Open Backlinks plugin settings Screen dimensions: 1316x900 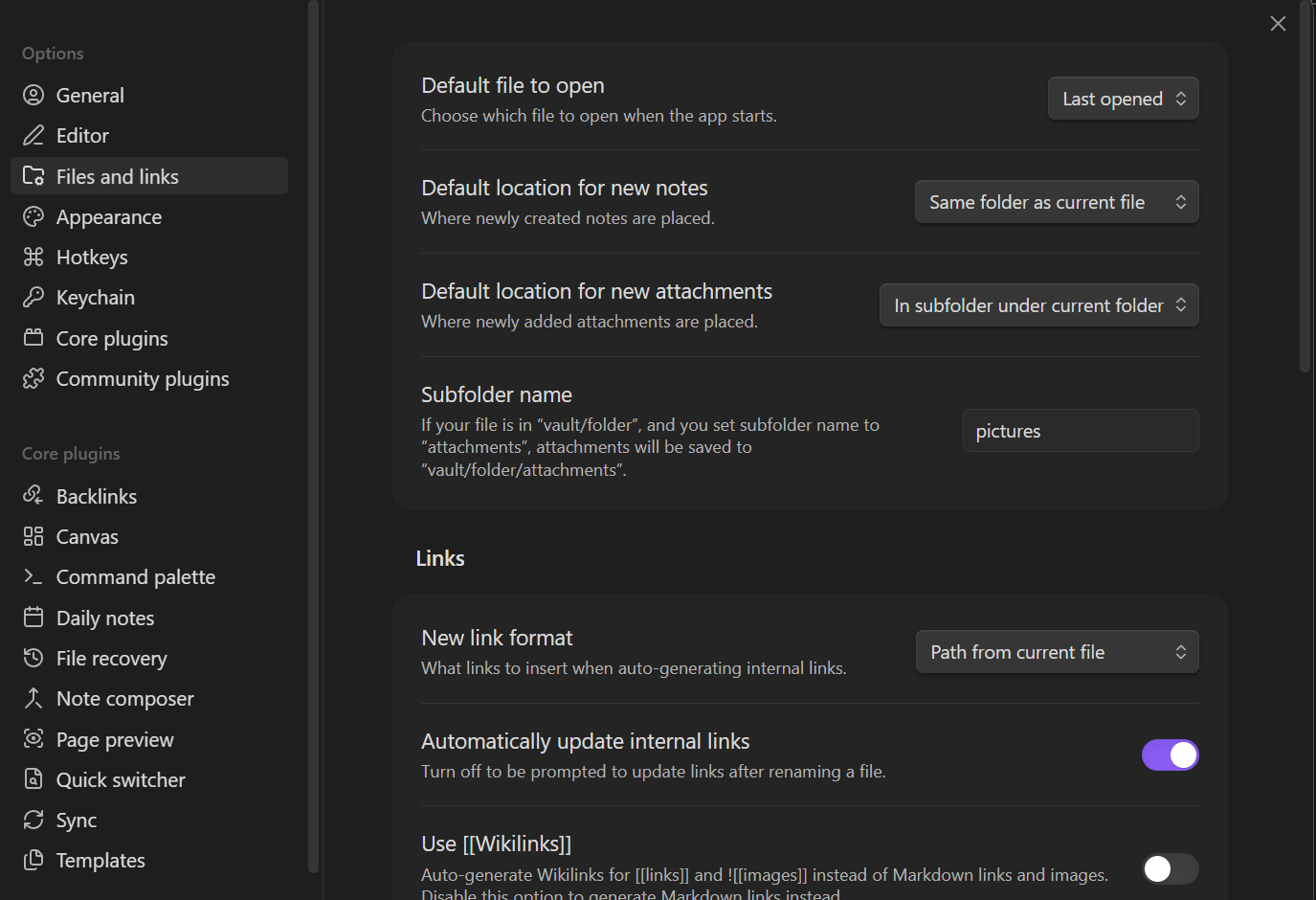click(149, 496)
